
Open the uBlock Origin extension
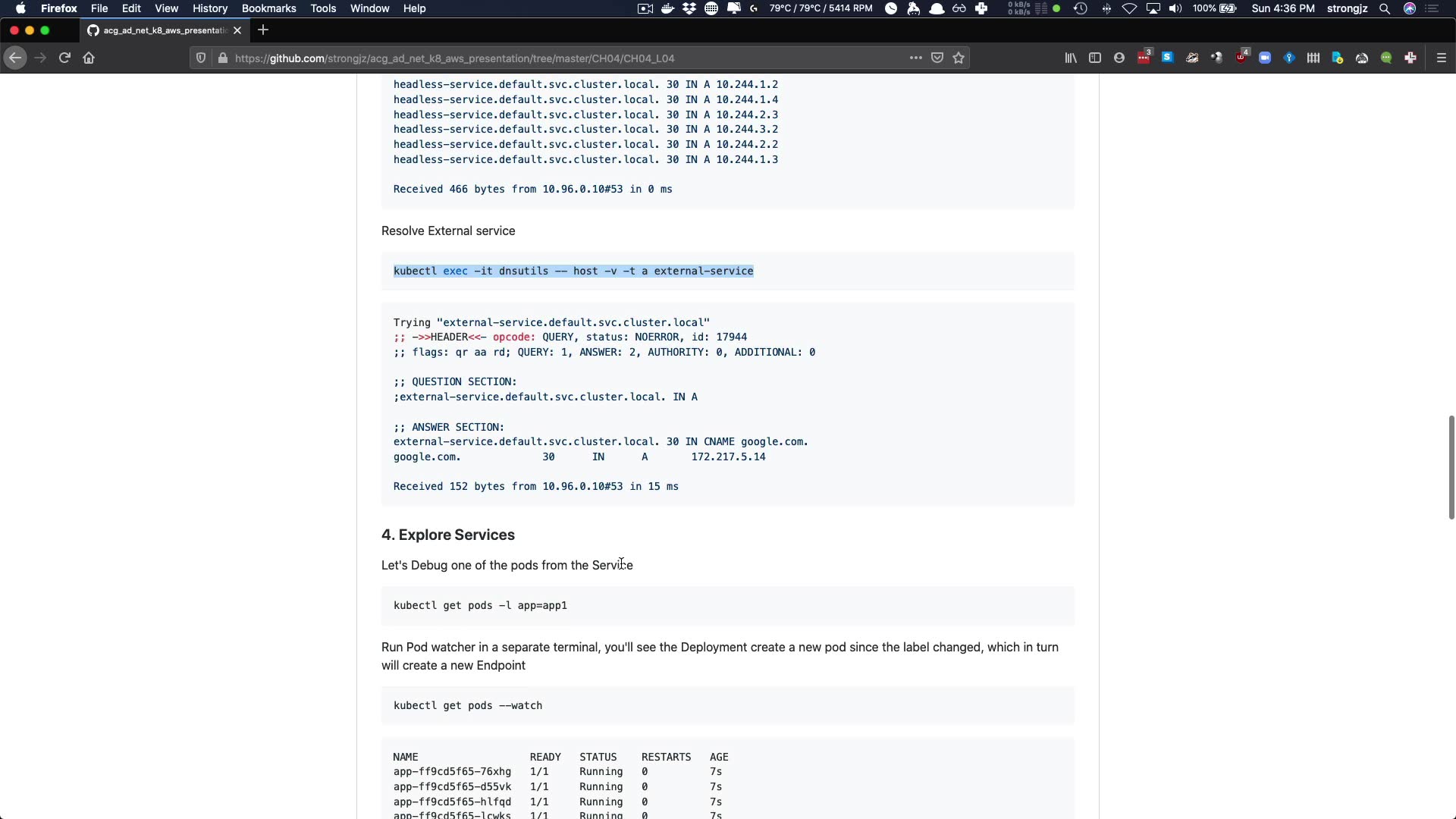click(x=1241, y=58)
